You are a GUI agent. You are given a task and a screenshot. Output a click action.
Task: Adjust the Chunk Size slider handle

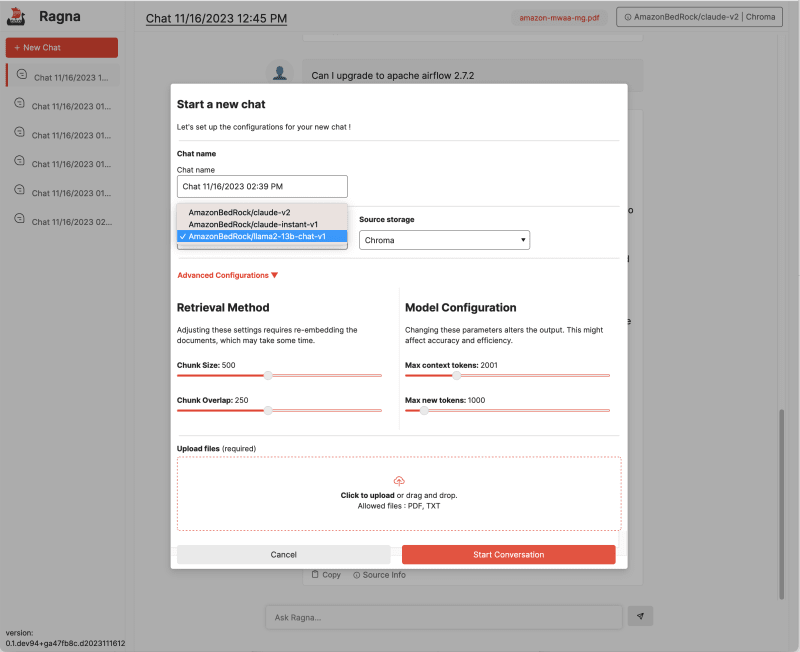pos(268,375)
